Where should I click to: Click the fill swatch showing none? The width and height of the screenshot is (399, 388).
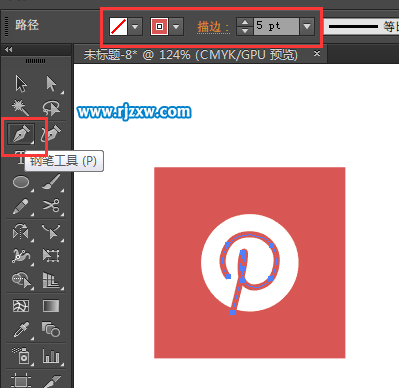click(118, 26)
